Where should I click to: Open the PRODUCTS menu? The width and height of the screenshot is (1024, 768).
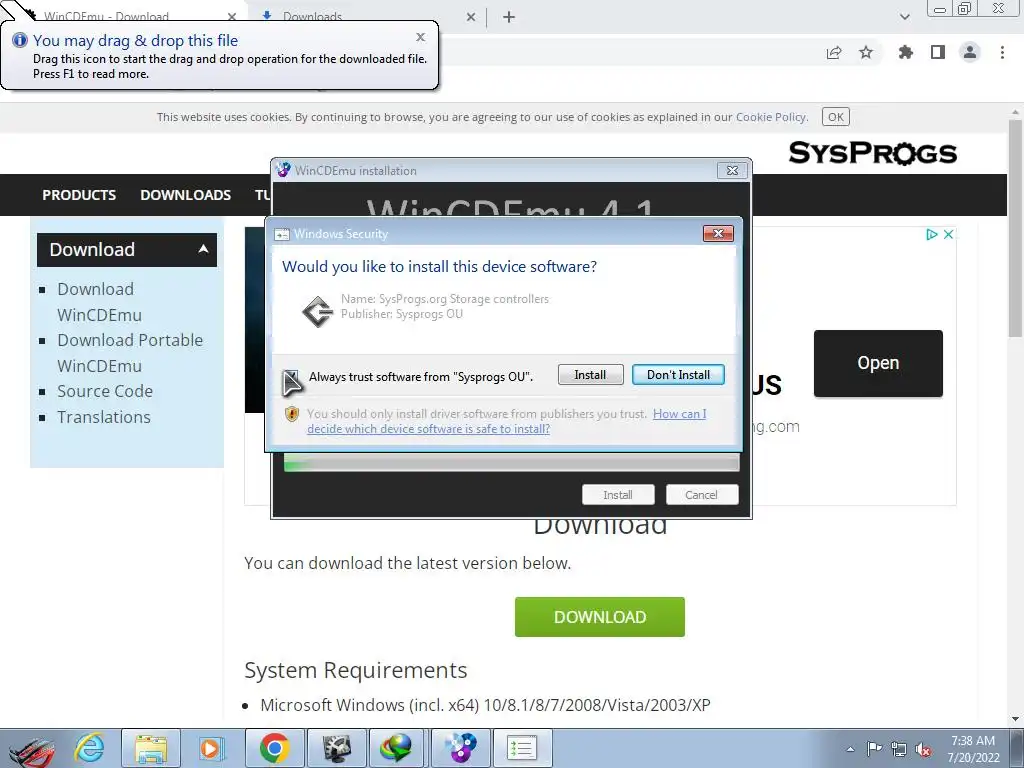click(x=79, y=195)
